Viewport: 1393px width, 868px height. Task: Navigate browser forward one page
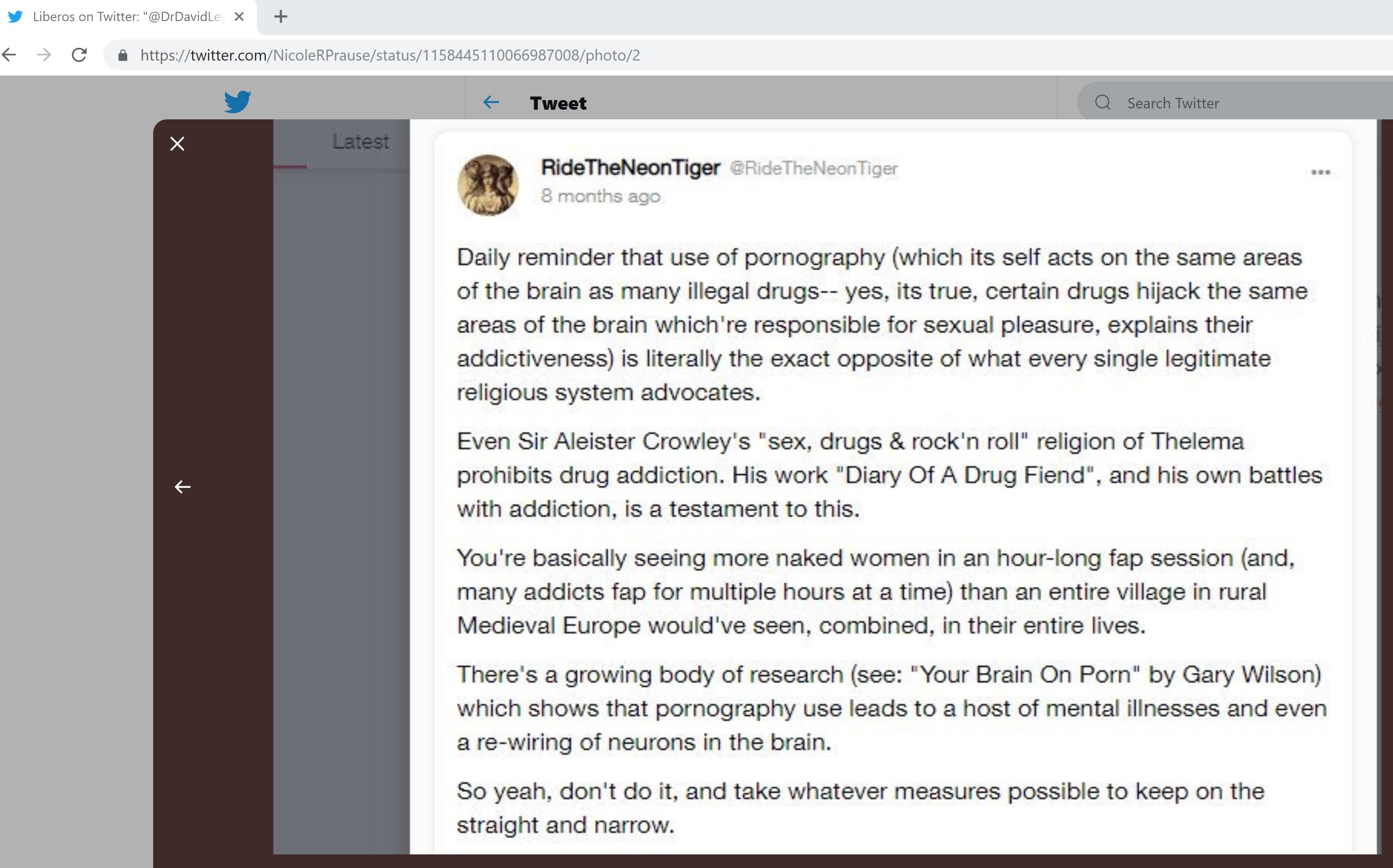(x=44, y=55)
